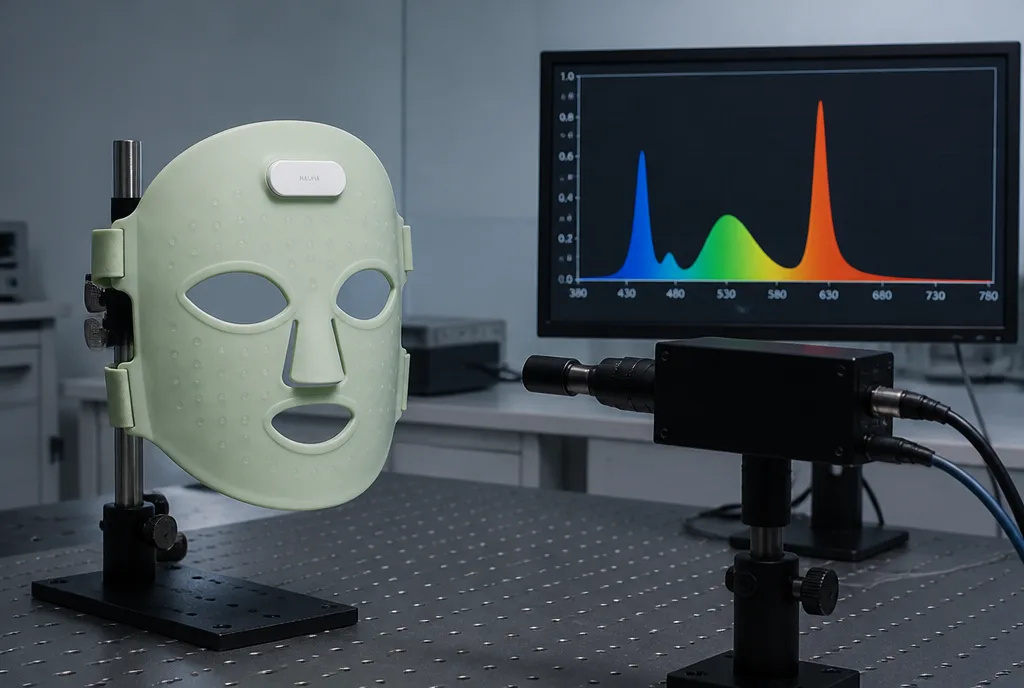Click the 480 wavelength axis label
This screenshot has height=688, width=1024.
pos(675,294)
